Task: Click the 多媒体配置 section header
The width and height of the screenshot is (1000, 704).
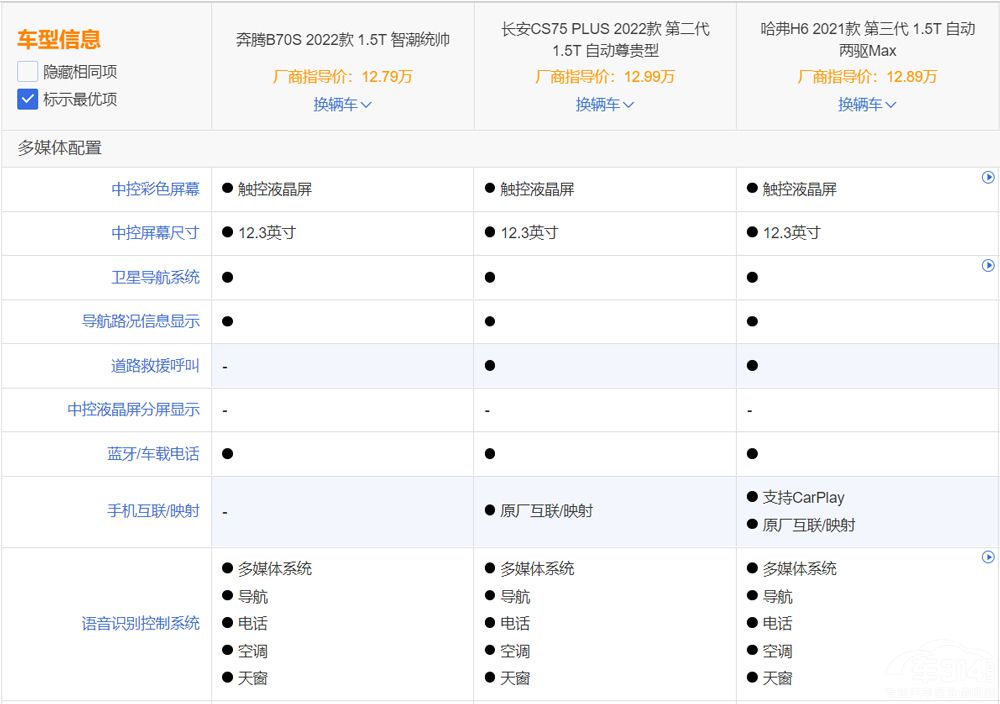Action: (x=59, y=148)
